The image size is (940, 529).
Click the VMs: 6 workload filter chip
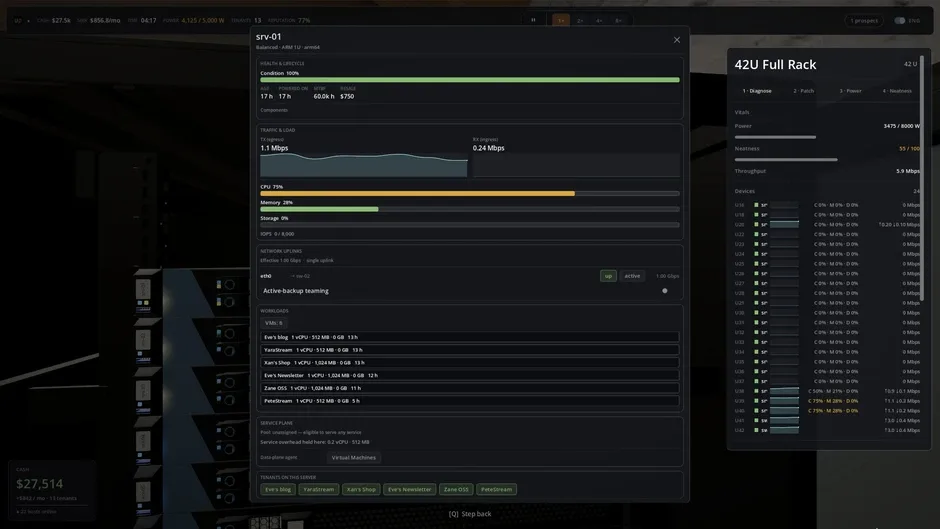coord(273,323)
